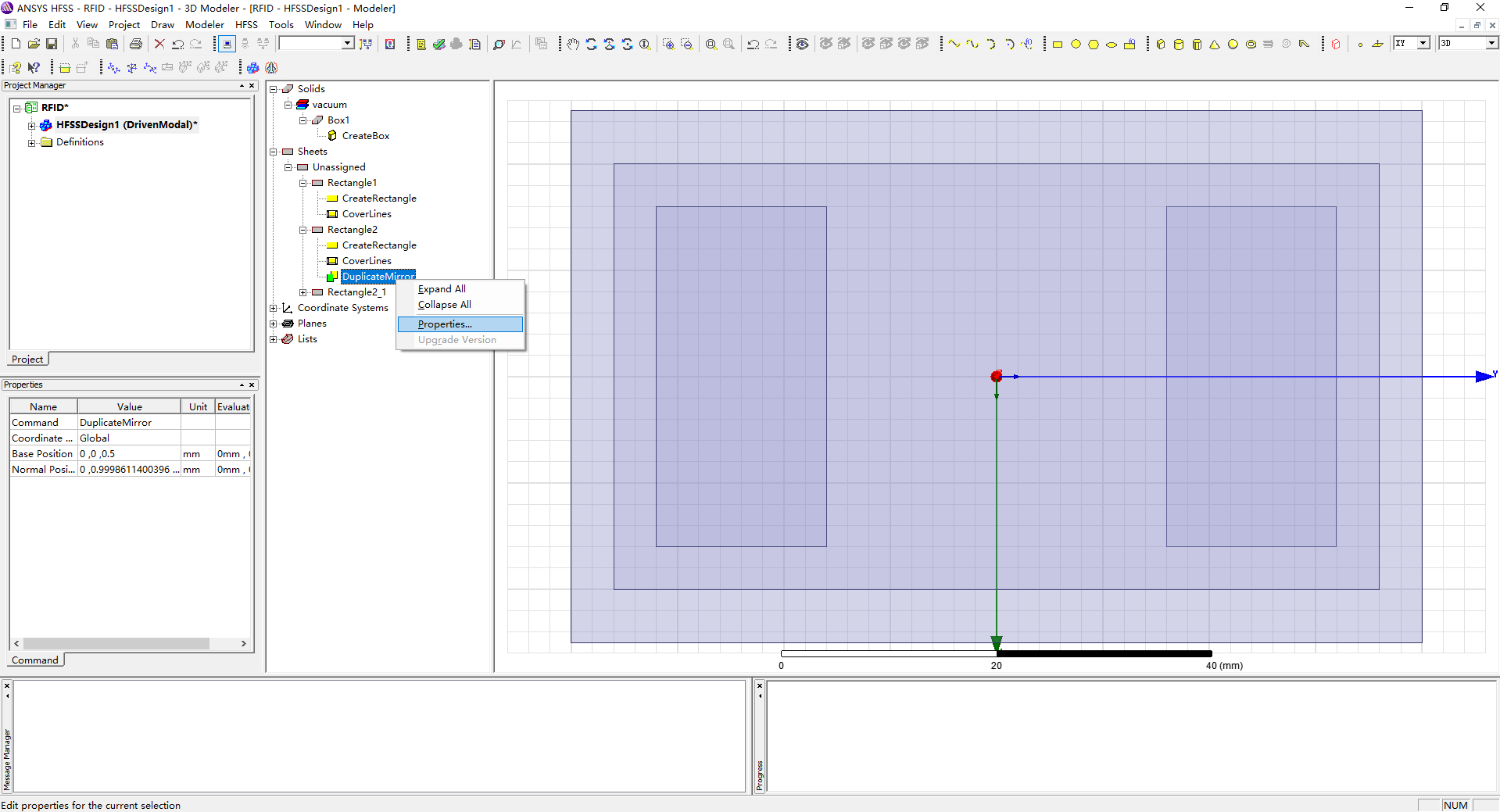Toggle the highlighted select mode button
The image size is (1500, 812).
[x=227, y=45]
